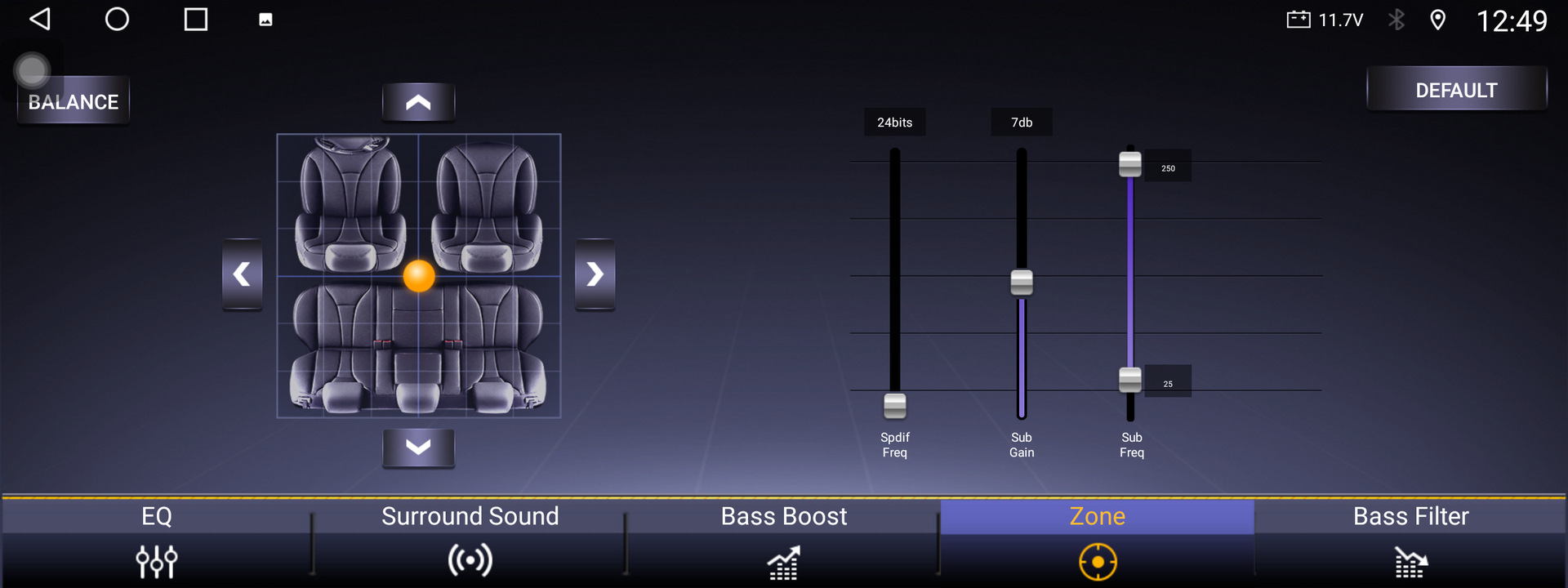Click the 250 frequency value label
The height and width of the screenshot is (588, 1568).
(x=1168, y=166)
